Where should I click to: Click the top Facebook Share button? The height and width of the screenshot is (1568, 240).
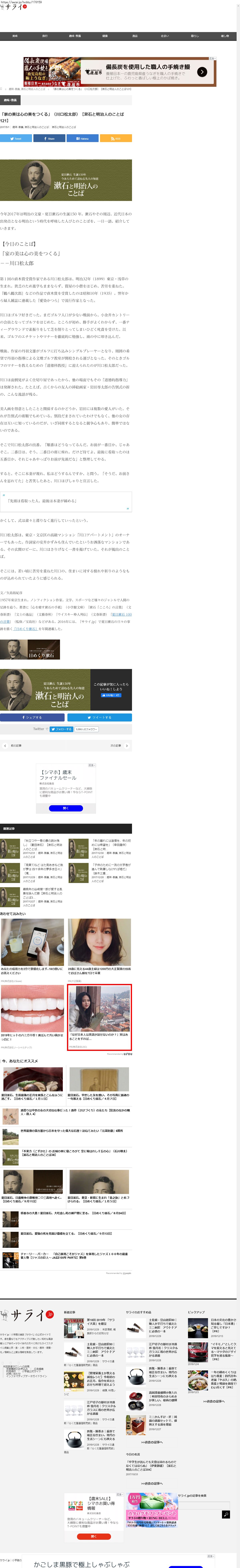49,138
